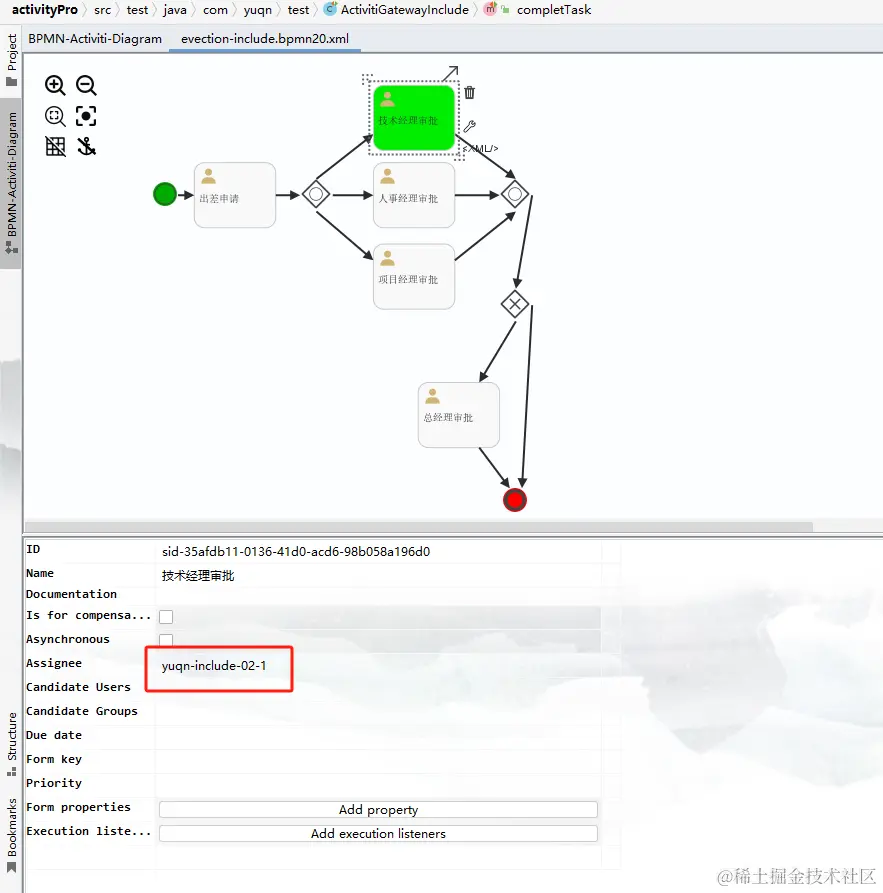Click the Add property button
The width and height of the screenshot is (883, 893).
tap(378, 809)
